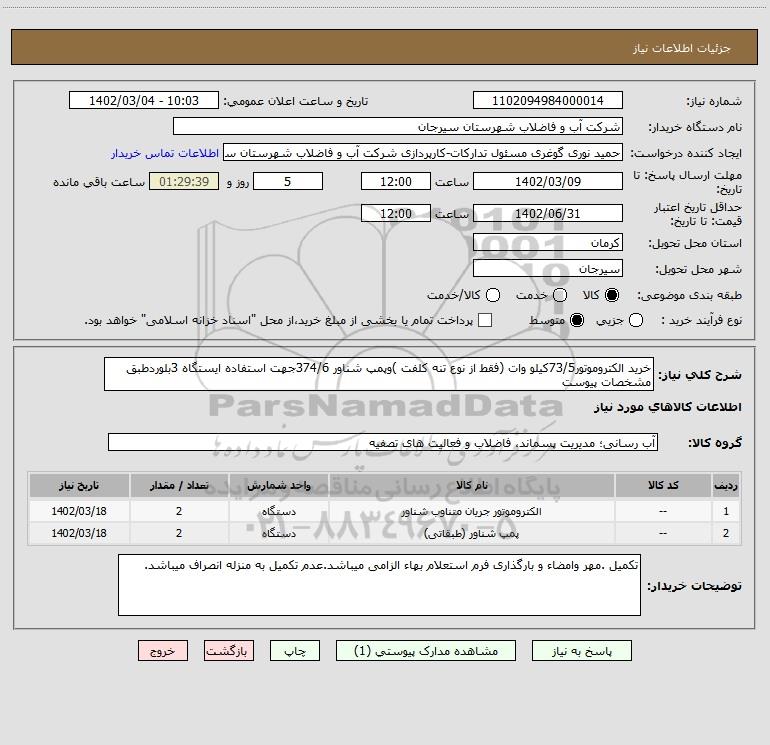The height and width of the screenshot is (745, 770).
Task: Toggle the اسناد خزانه اسلامی payment checkbox
Action: click(485, 320)
